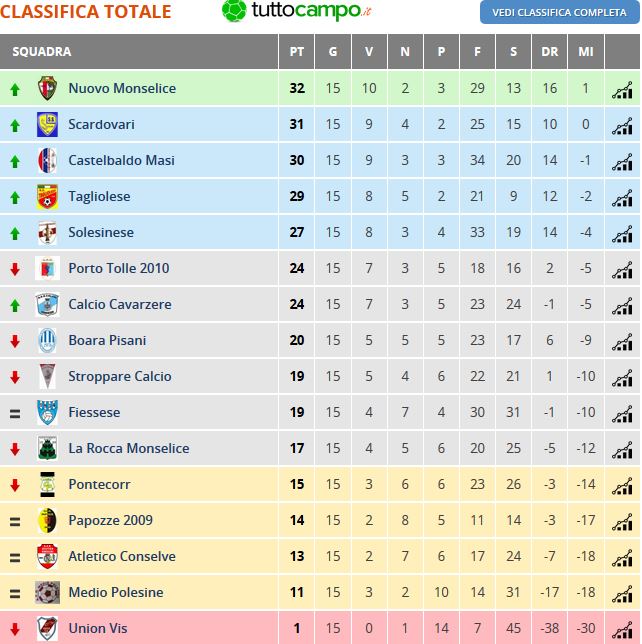Click the tuttocampo.it logo

[x=296, y=11]
